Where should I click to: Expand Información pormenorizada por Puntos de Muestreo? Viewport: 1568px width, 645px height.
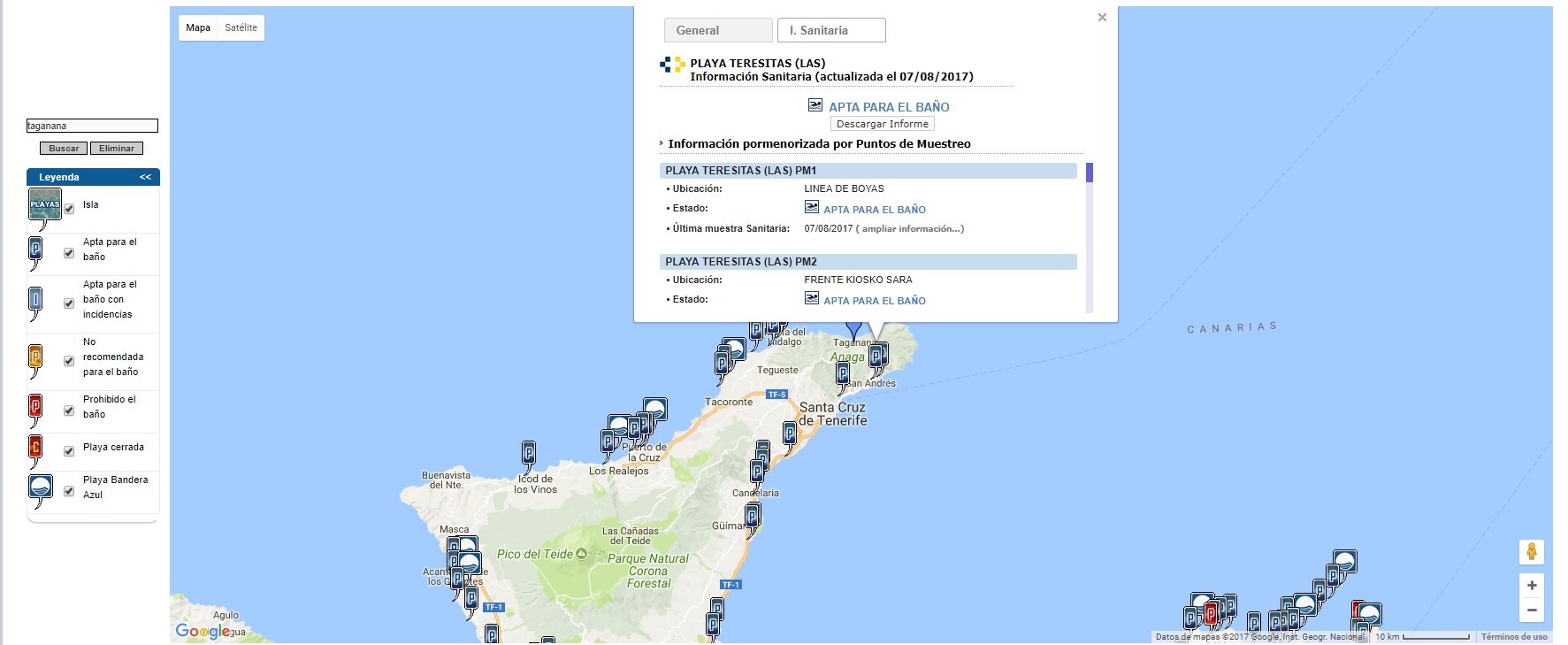[819, 144]
